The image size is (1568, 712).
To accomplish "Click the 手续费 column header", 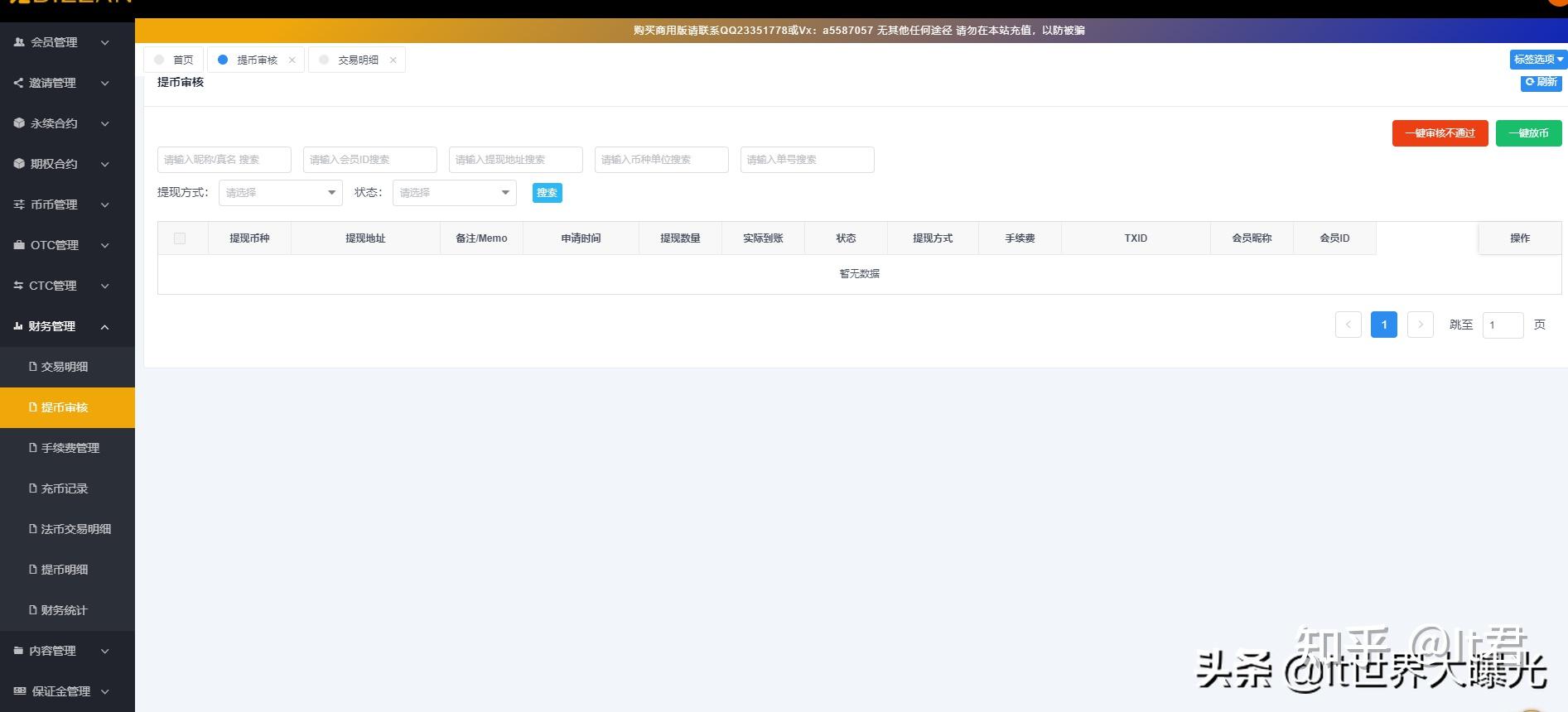I will tap(1020, 238).
